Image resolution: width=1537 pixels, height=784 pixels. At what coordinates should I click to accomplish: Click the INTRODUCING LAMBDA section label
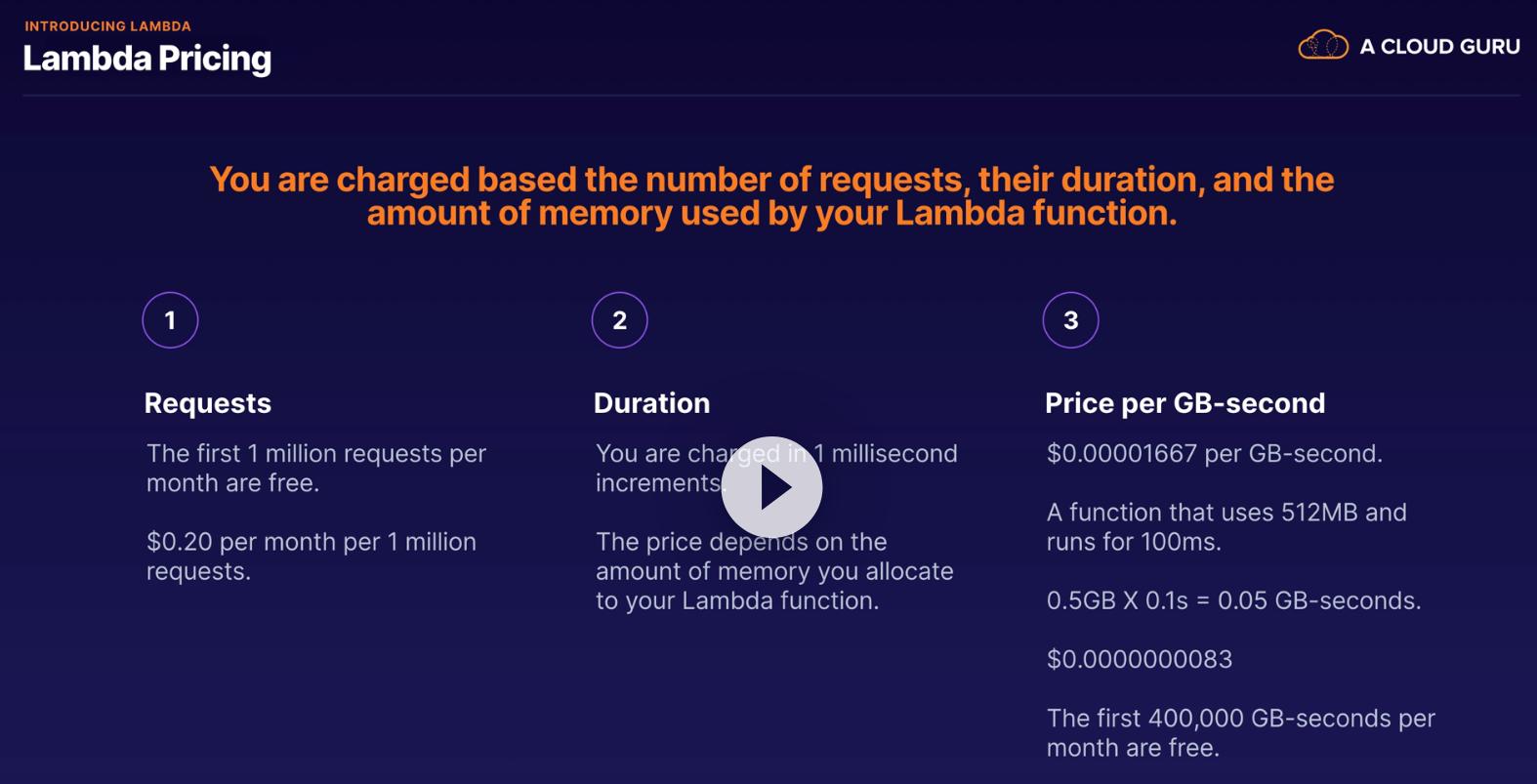[x=108, y=26]
